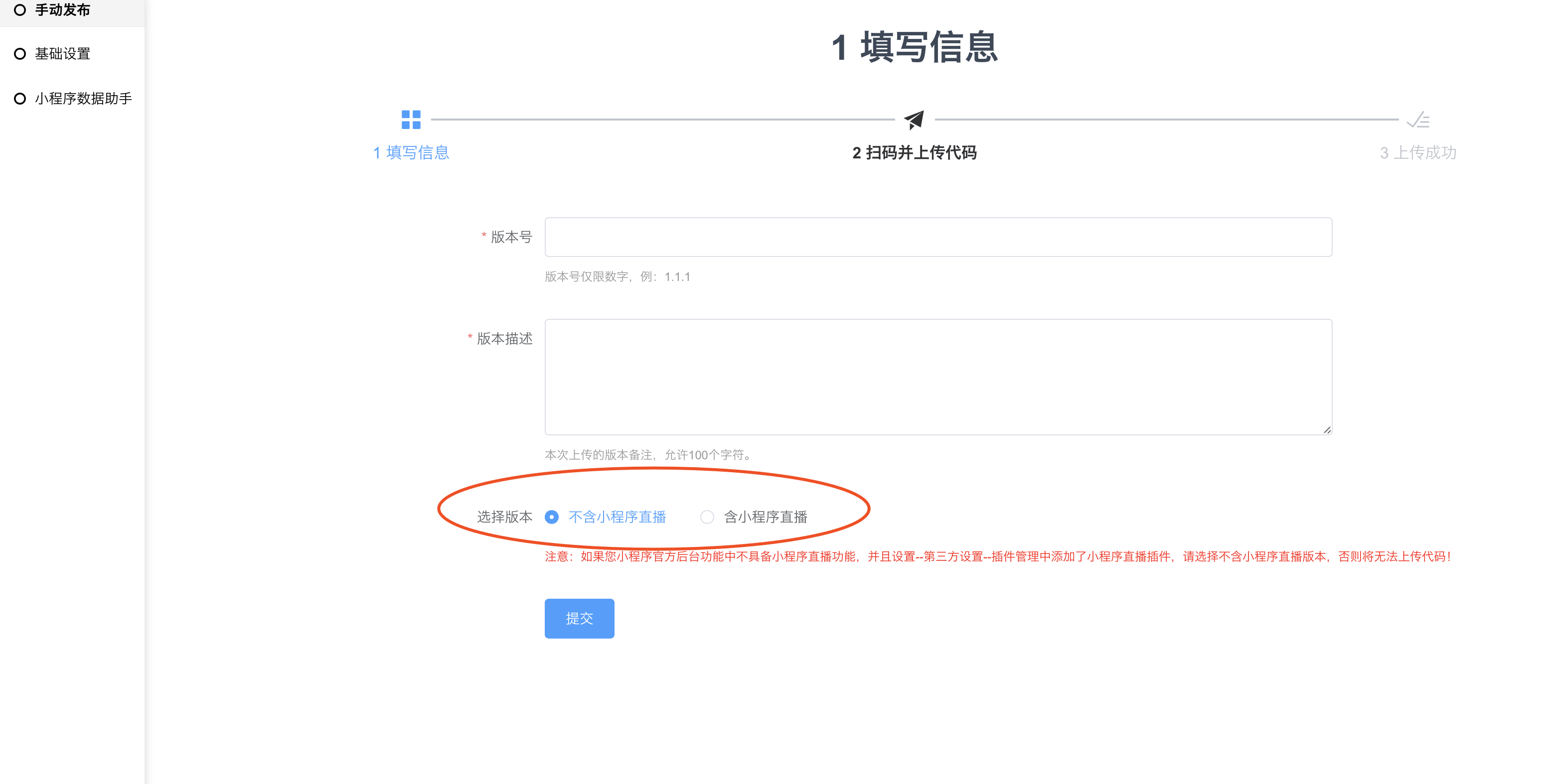Open 小程序数据助手 sidebar menu item
Screen dimensions: 1547x784
[x=83, y=99]
